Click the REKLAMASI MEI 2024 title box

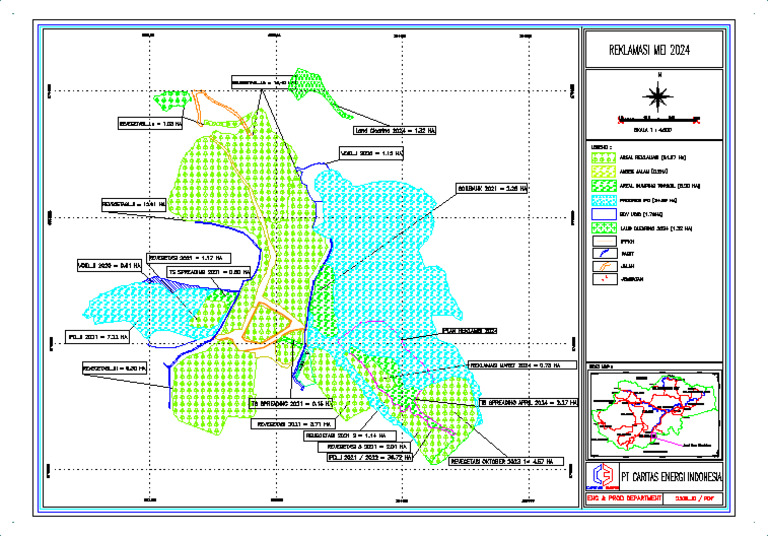[x=654, y=49]
